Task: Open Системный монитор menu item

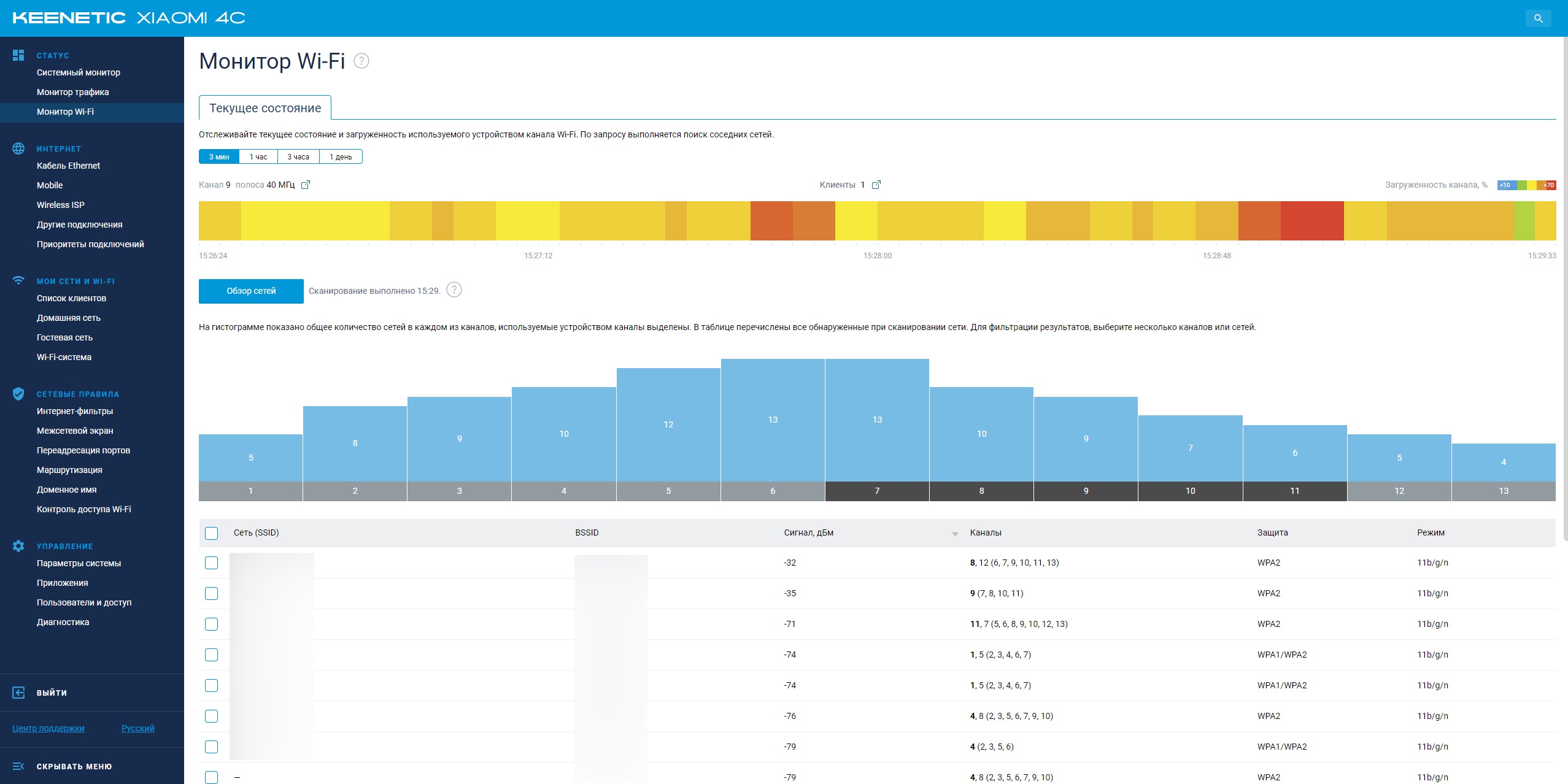Action: point(79,72)
